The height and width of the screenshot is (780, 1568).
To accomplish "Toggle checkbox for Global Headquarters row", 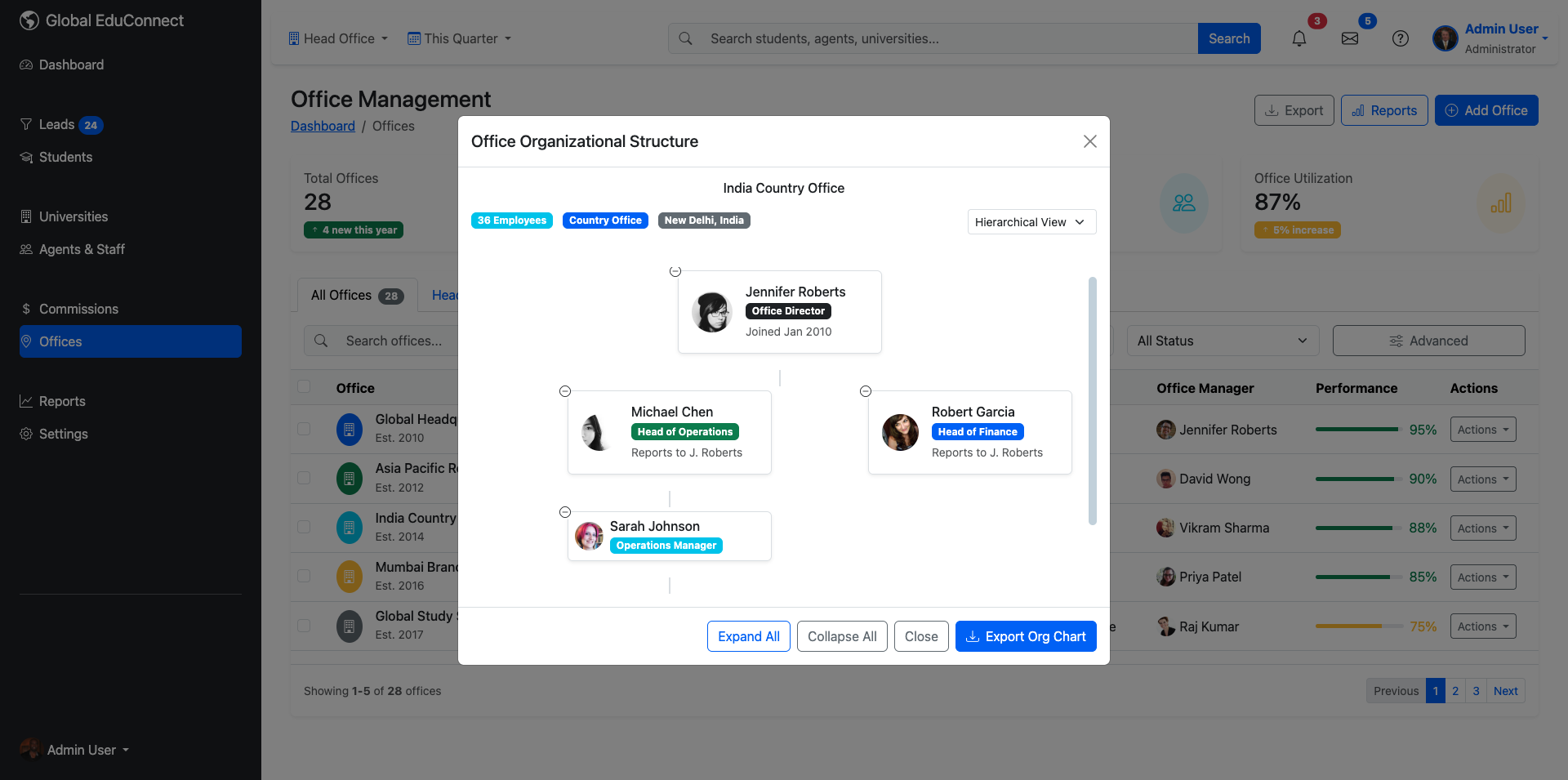I will [x=304, y=429].
